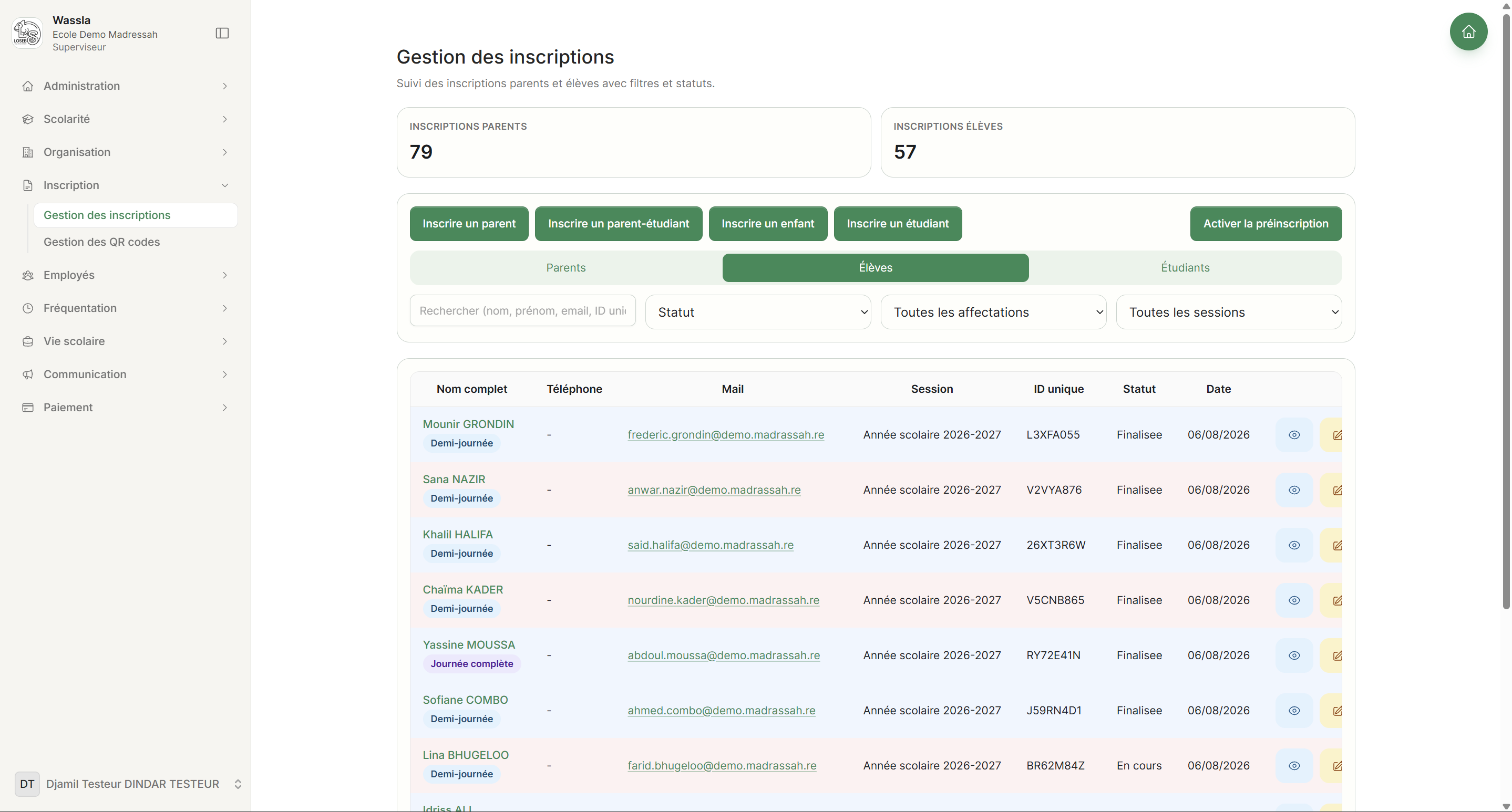Click the green home icon button
The width and height of the screenshot is (1512, 812).
(1468, 32)
